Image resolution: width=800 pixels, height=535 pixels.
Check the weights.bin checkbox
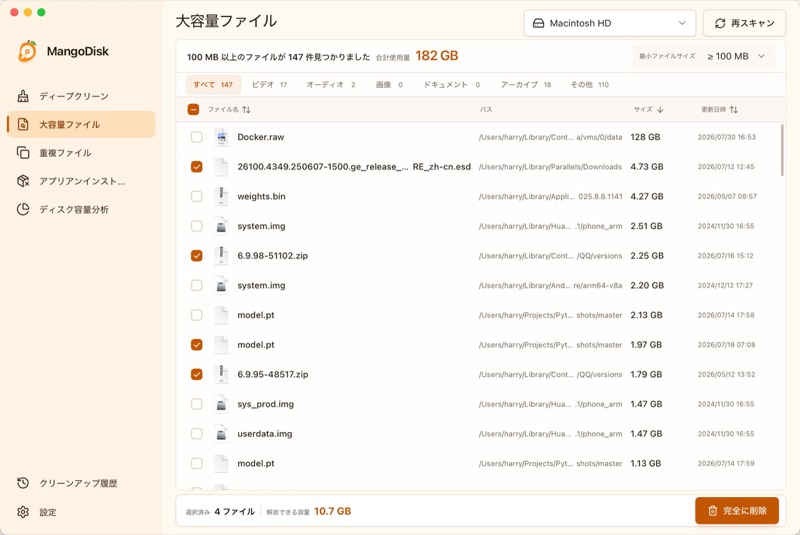click(x=196, y=196)
